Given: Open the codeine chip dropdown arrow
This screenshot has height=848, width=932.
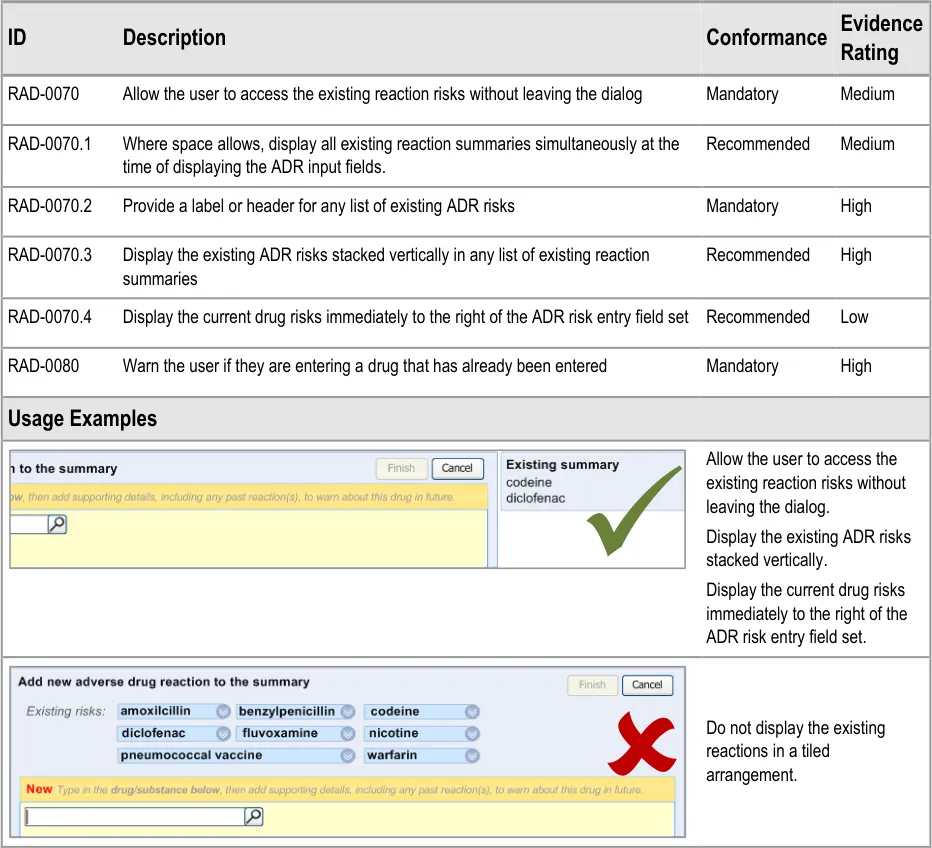Looking at the screenshot, I should pos(472,712).
